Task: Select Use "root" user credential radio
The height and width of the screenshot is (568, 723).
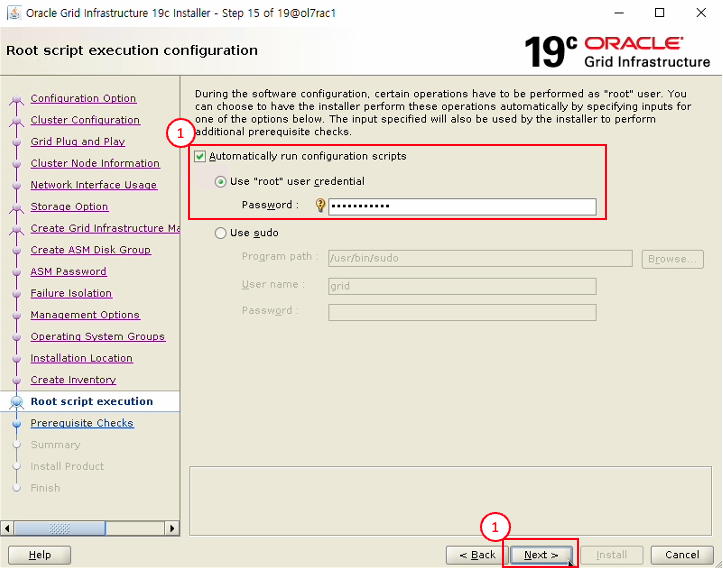Action: point(220,182)
